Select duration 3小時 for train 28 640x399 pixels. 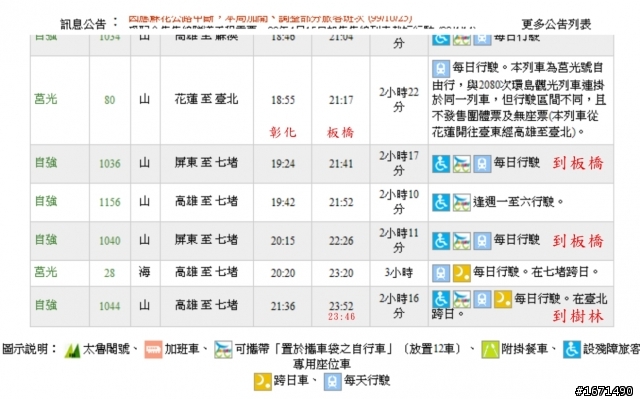pos(398,273)
